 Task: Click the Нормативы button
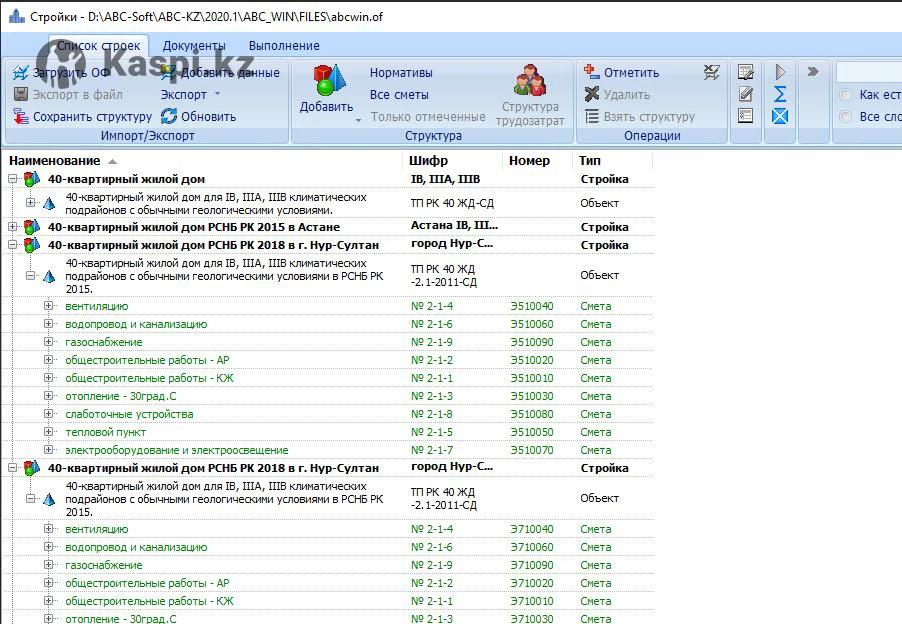[x=401, y=73]
